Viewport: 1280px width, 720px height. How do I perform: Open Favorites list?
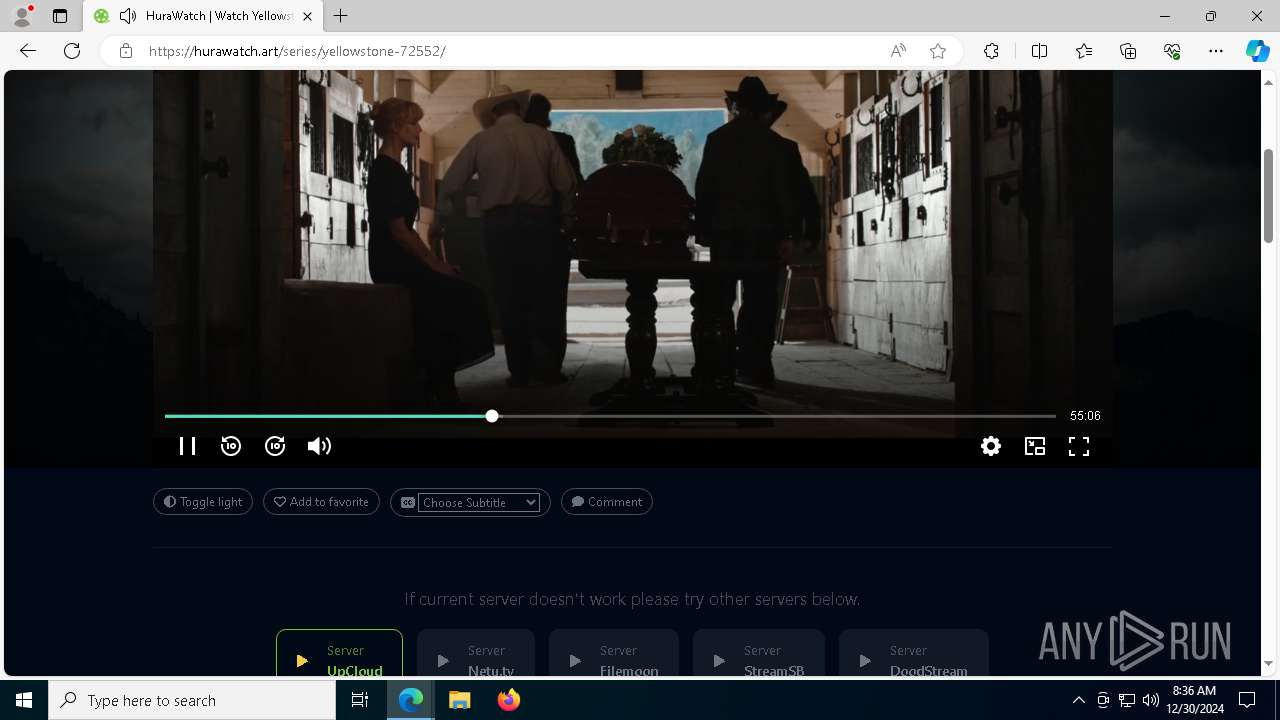pos(1084,51)
